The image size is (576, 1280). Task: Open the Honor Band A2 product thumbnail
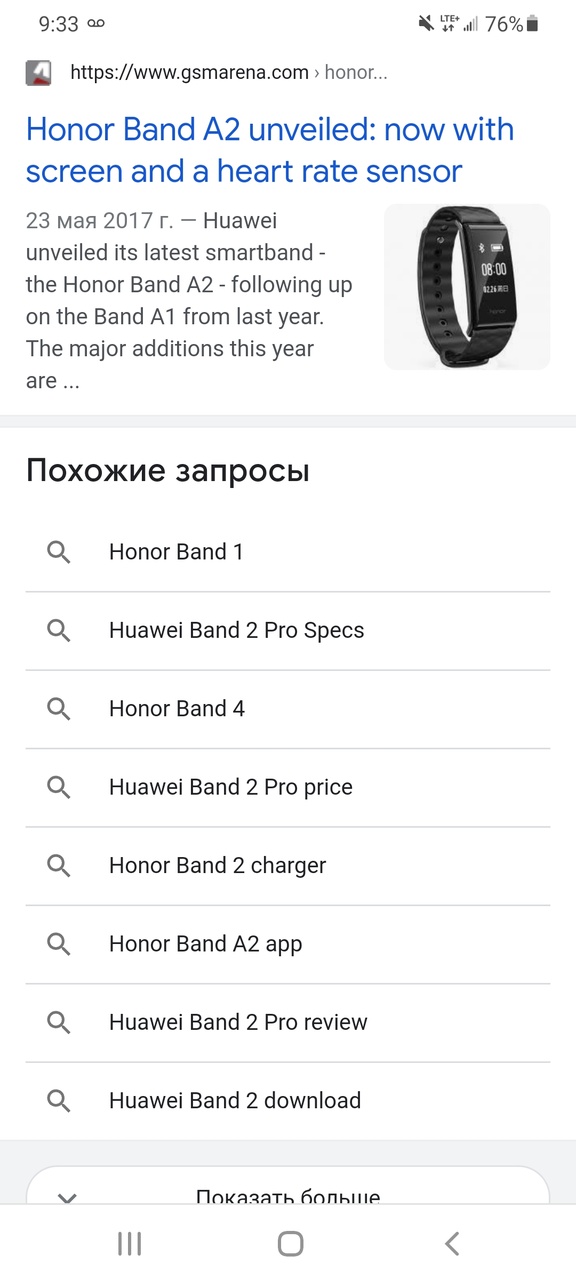(467, 287)
